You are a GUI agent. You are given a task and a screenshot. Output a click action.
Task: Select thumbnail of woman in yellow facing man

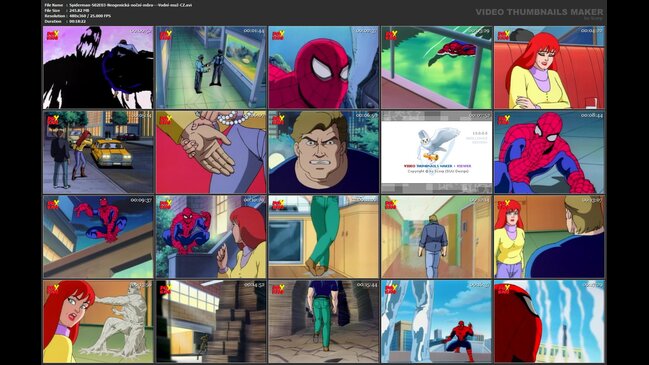pos(549,237)
